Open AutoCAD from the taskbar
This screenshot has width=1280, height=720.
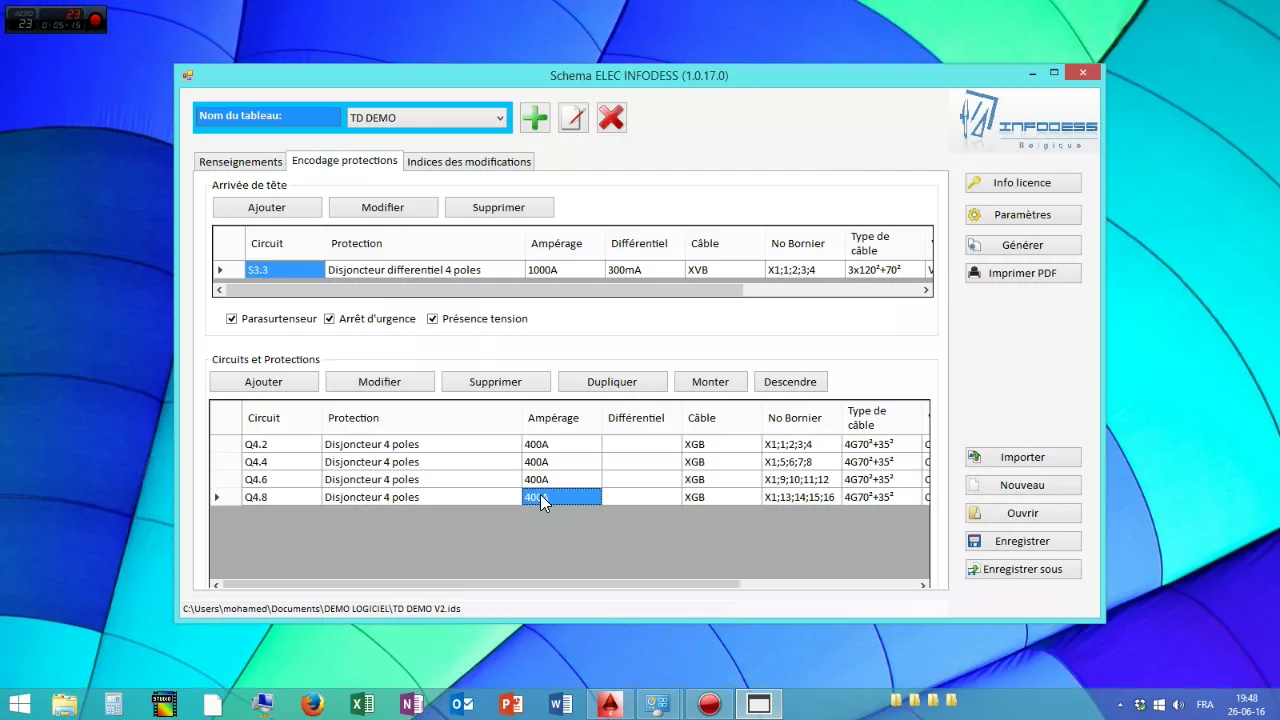610,704
